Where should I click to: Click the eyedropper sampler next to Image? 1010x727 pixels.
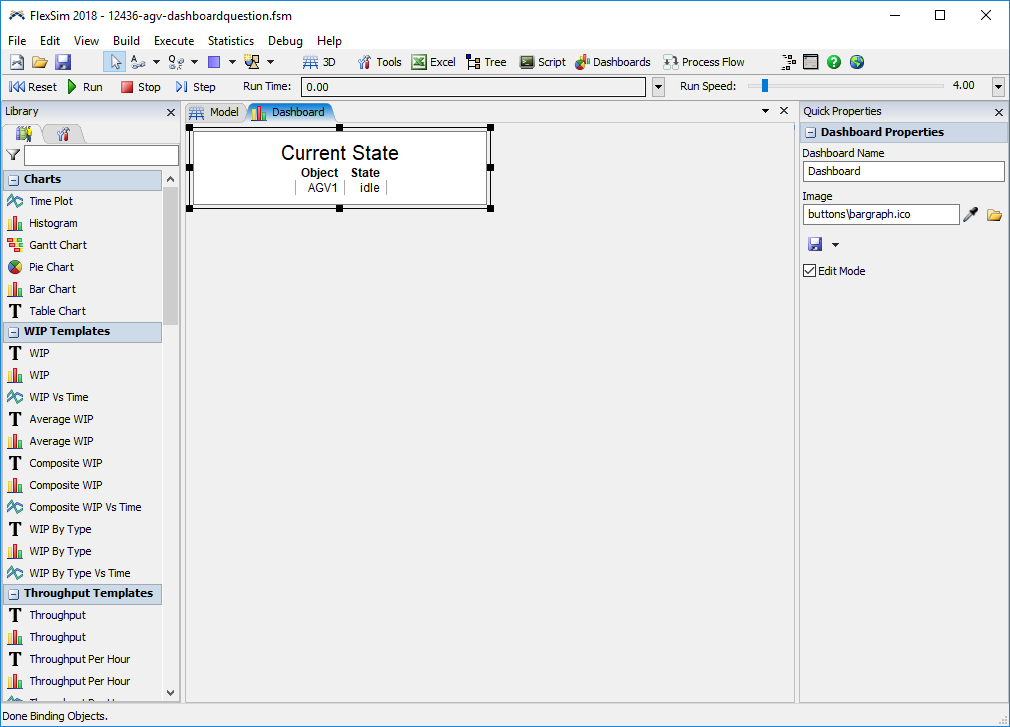click(970, 214)
